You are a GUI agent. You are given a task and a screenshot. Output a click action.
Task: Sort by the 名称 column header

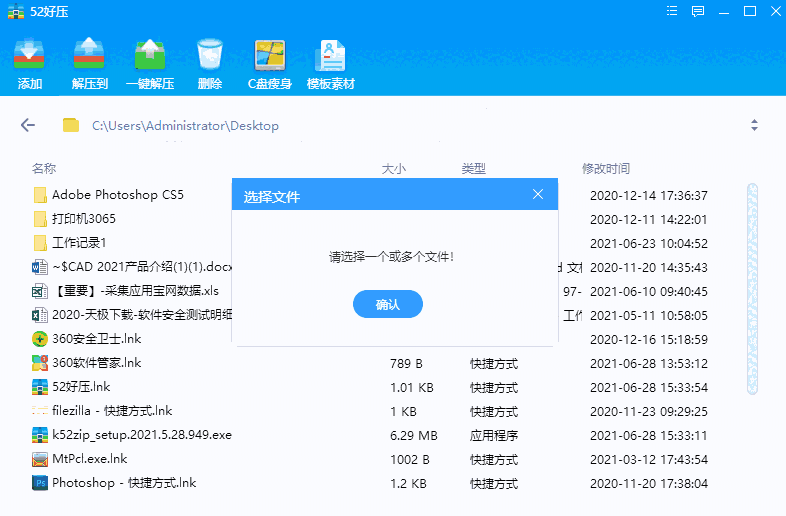click(x=44, y=168)
